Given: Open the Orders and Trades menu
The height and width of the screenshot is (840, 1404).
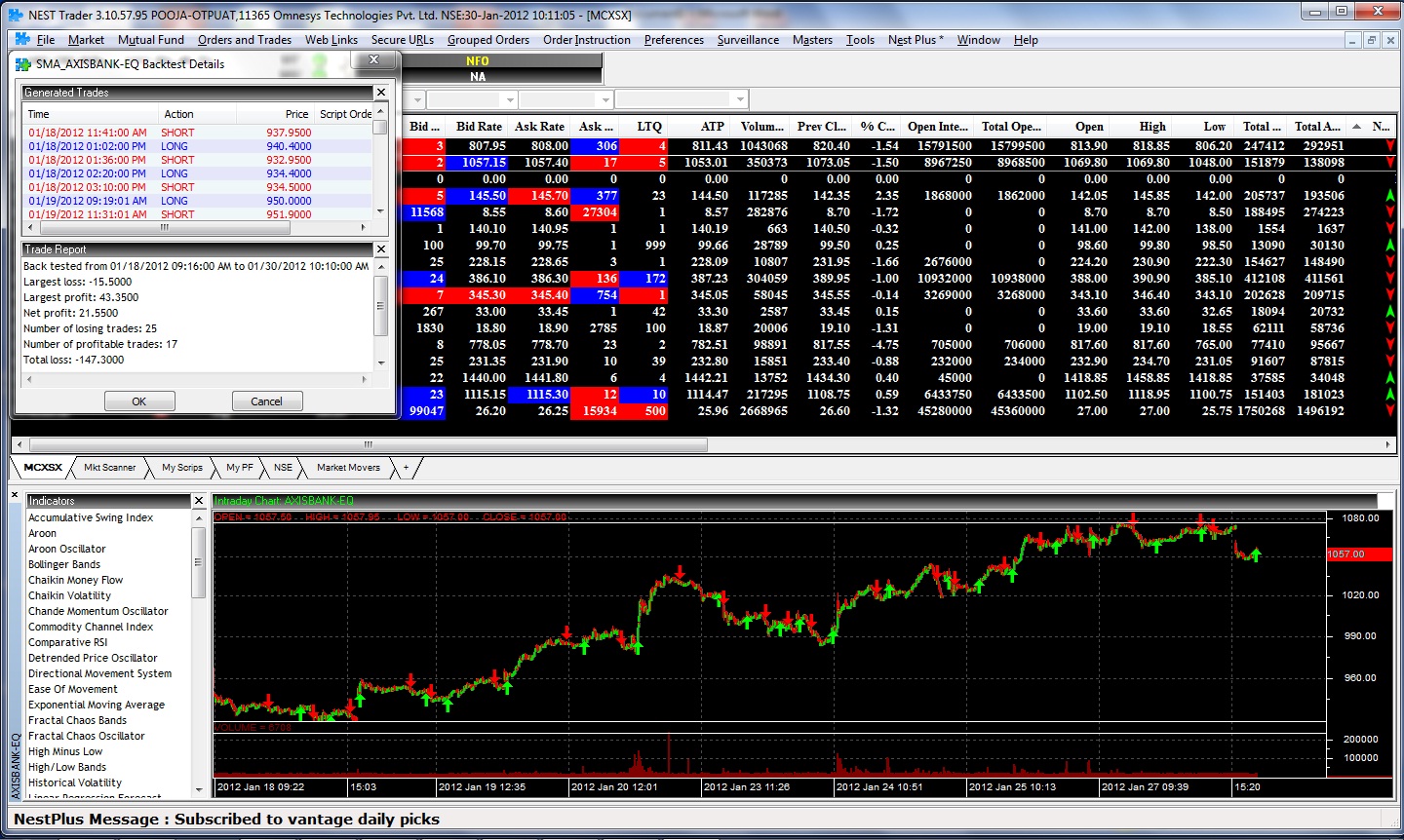Looking at the screenshot, I should pos(245,40).
